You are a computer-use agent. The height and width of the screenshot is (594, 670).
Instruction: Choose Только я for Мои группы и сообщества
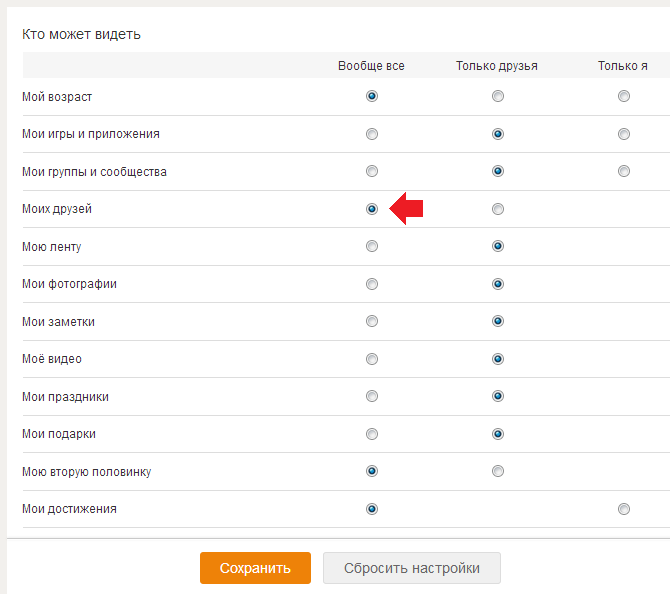click(x=624, y=171)
